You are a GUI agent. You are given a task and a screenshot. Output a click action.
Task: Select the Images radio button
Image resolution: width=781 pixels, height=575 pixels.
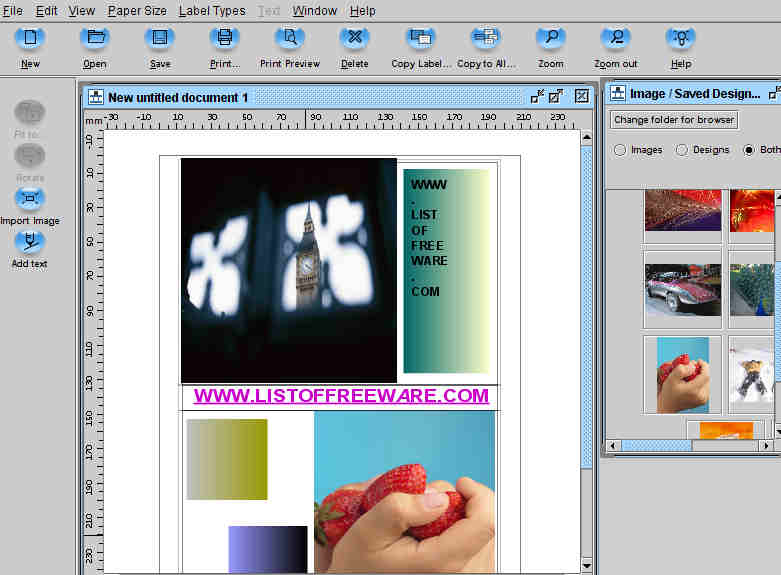pyautogui.click(x=620, y=149)
